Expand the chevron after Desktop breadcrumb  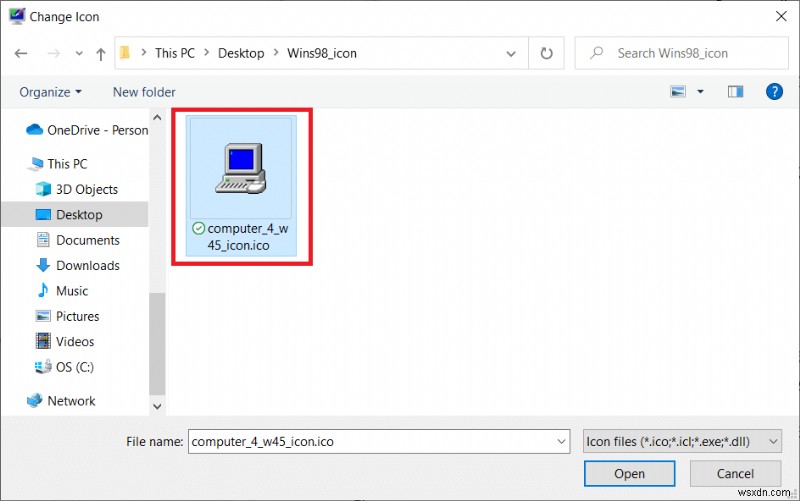click(x=276, y=53)
